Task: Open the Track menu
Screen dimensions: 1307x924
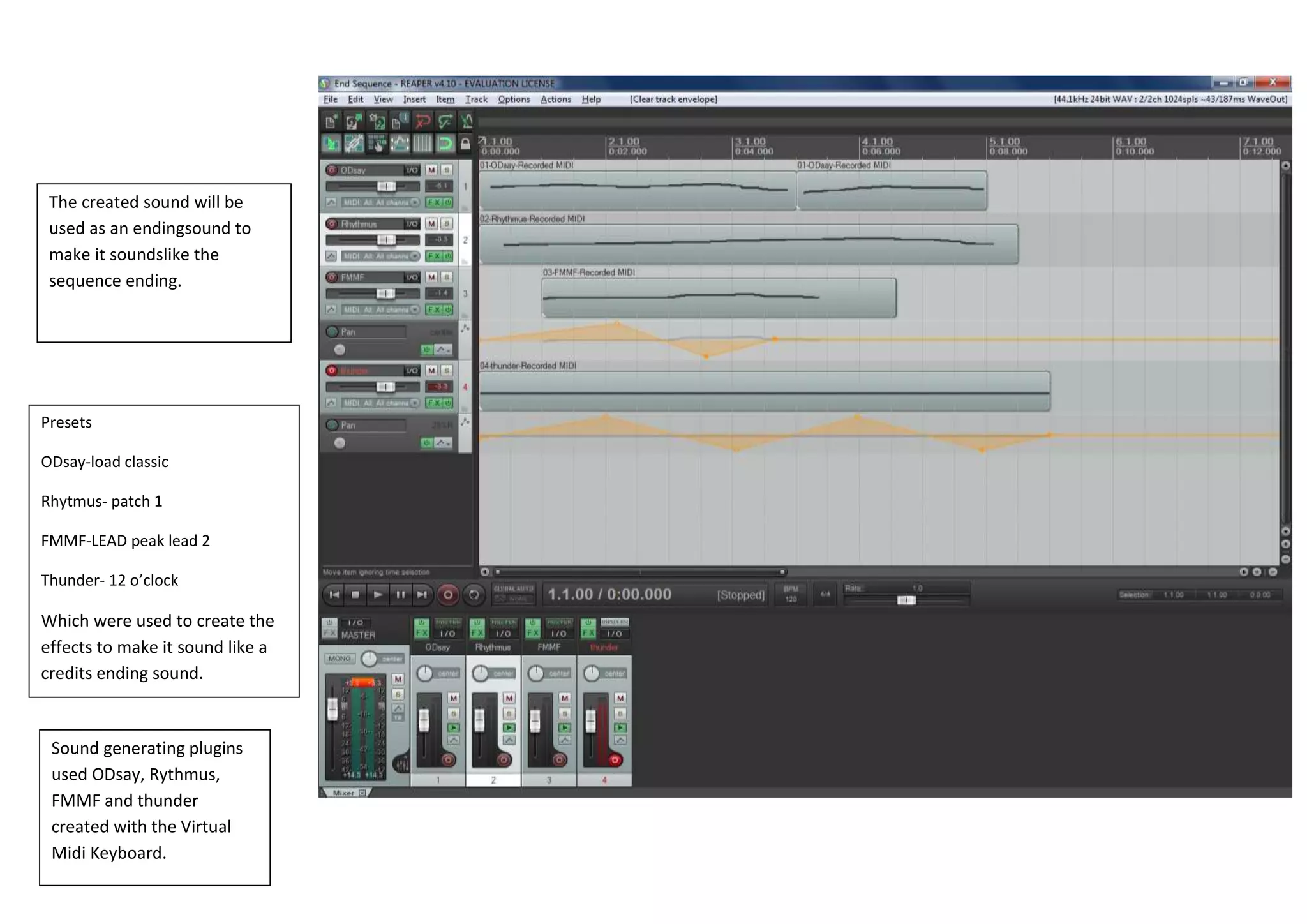Action: click(476, 100)
